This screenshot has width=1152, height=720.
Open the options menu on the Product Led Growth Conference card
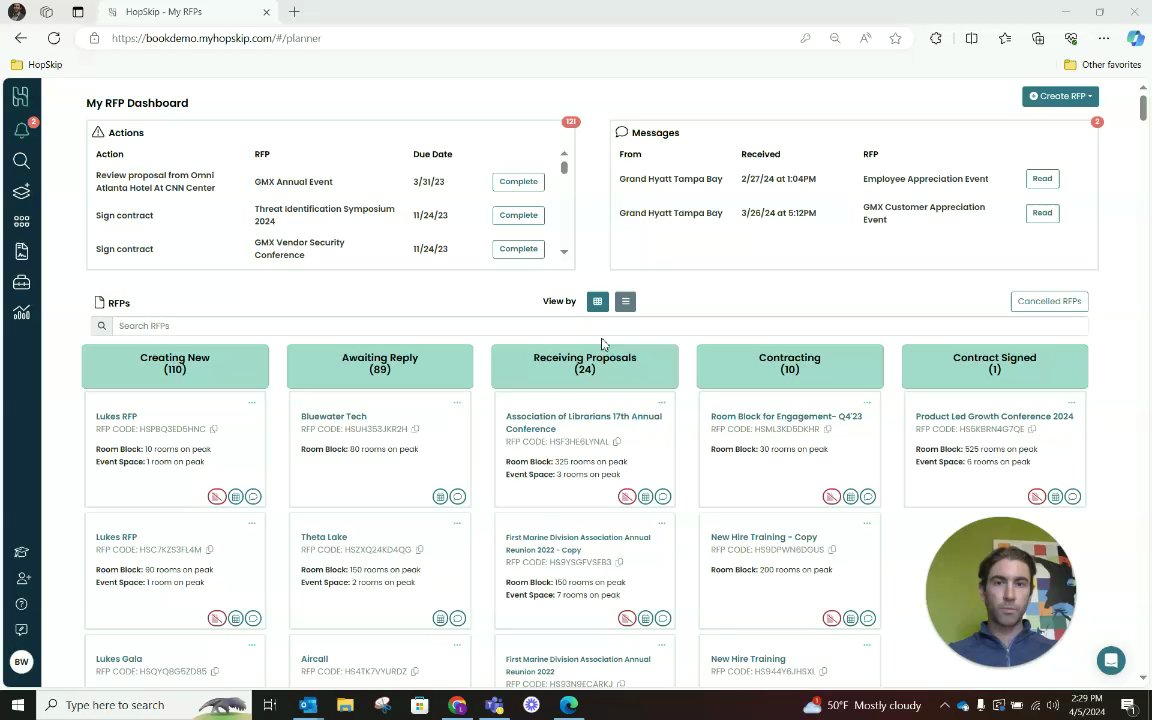pos(1071,403)
